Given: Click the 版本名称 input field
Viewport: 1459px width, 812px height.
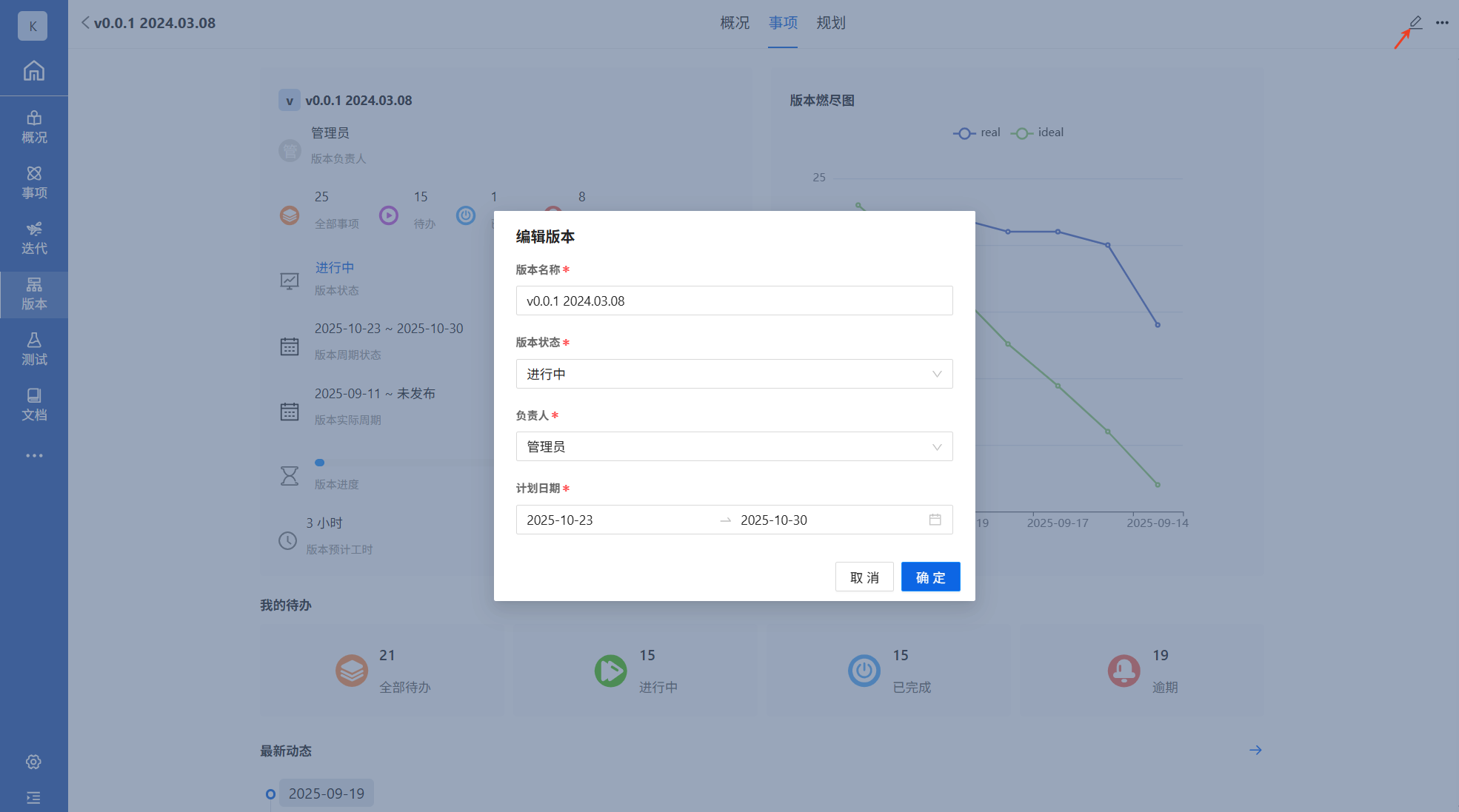Looking at the screenshot, I should (733, 301).
